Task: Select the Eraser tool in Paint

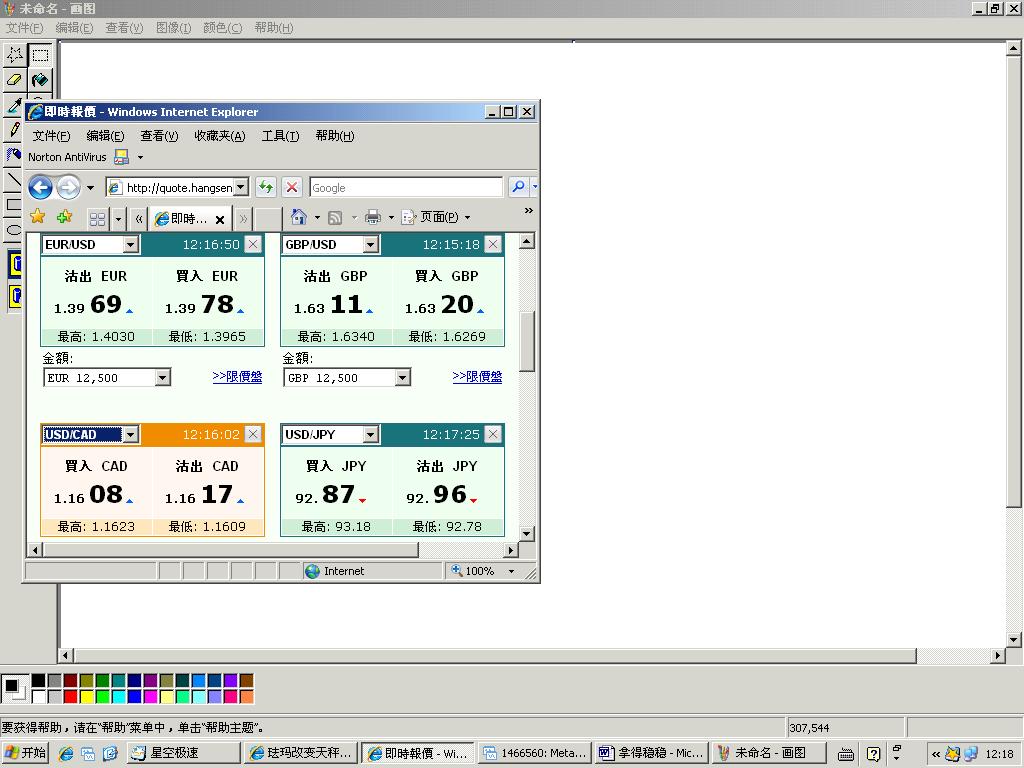Action: [14, 80]
